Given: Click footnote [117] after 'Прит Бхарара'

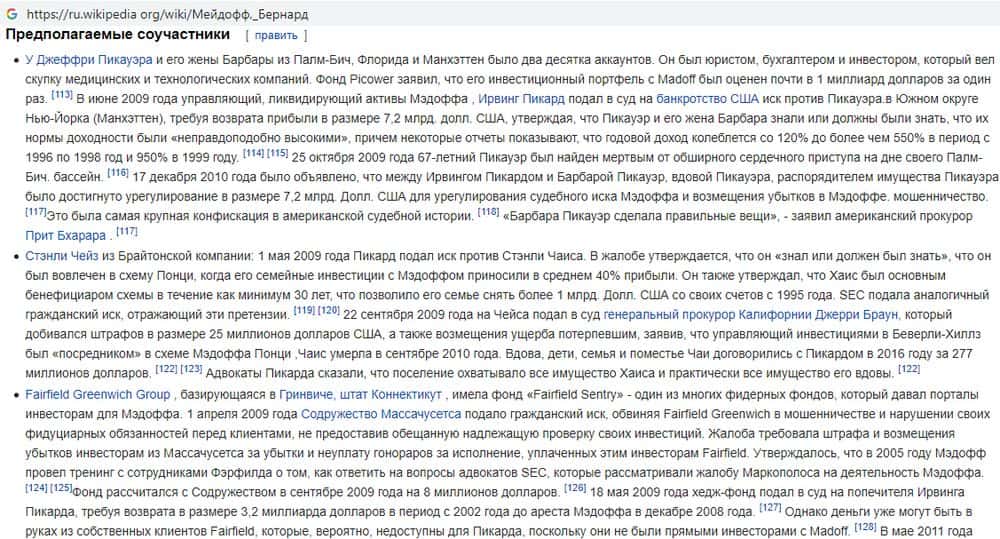Looking at the screenshot, I should [x=127, y=232].
